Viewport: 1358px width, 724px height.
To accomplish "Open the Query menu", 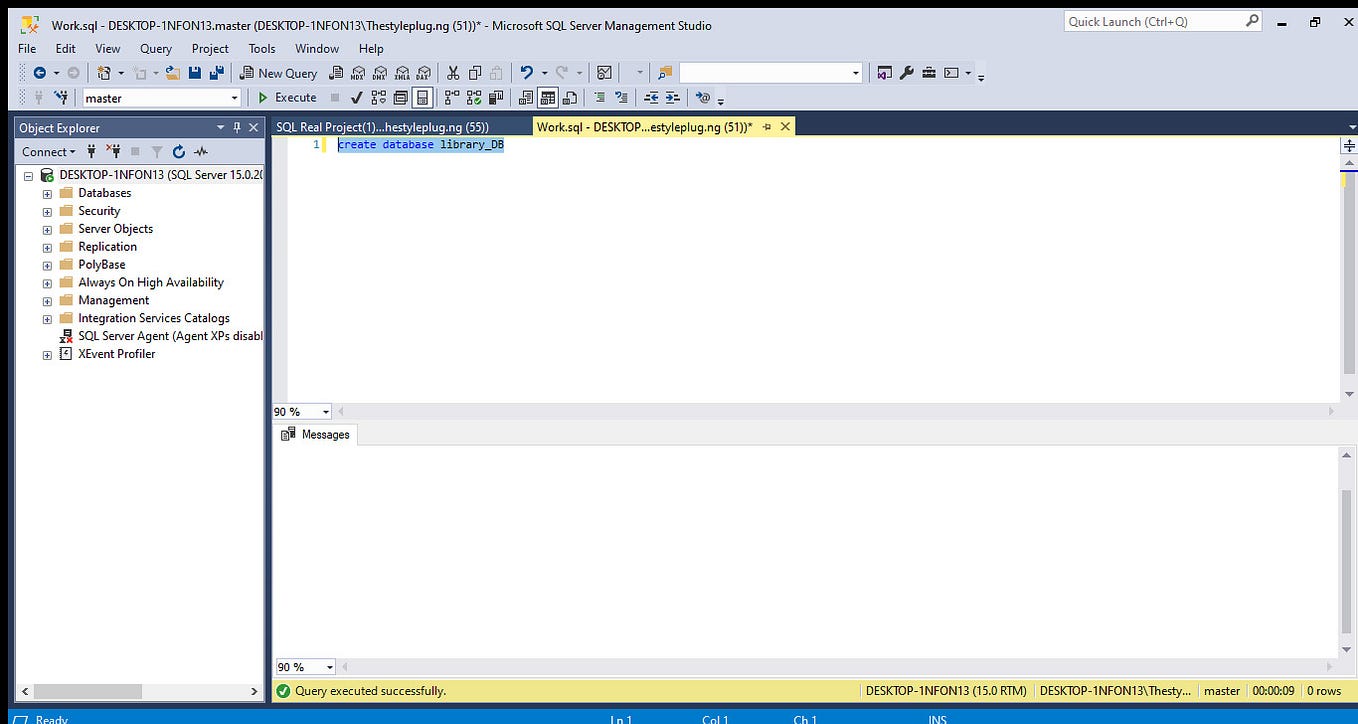I will click(155, 48).
